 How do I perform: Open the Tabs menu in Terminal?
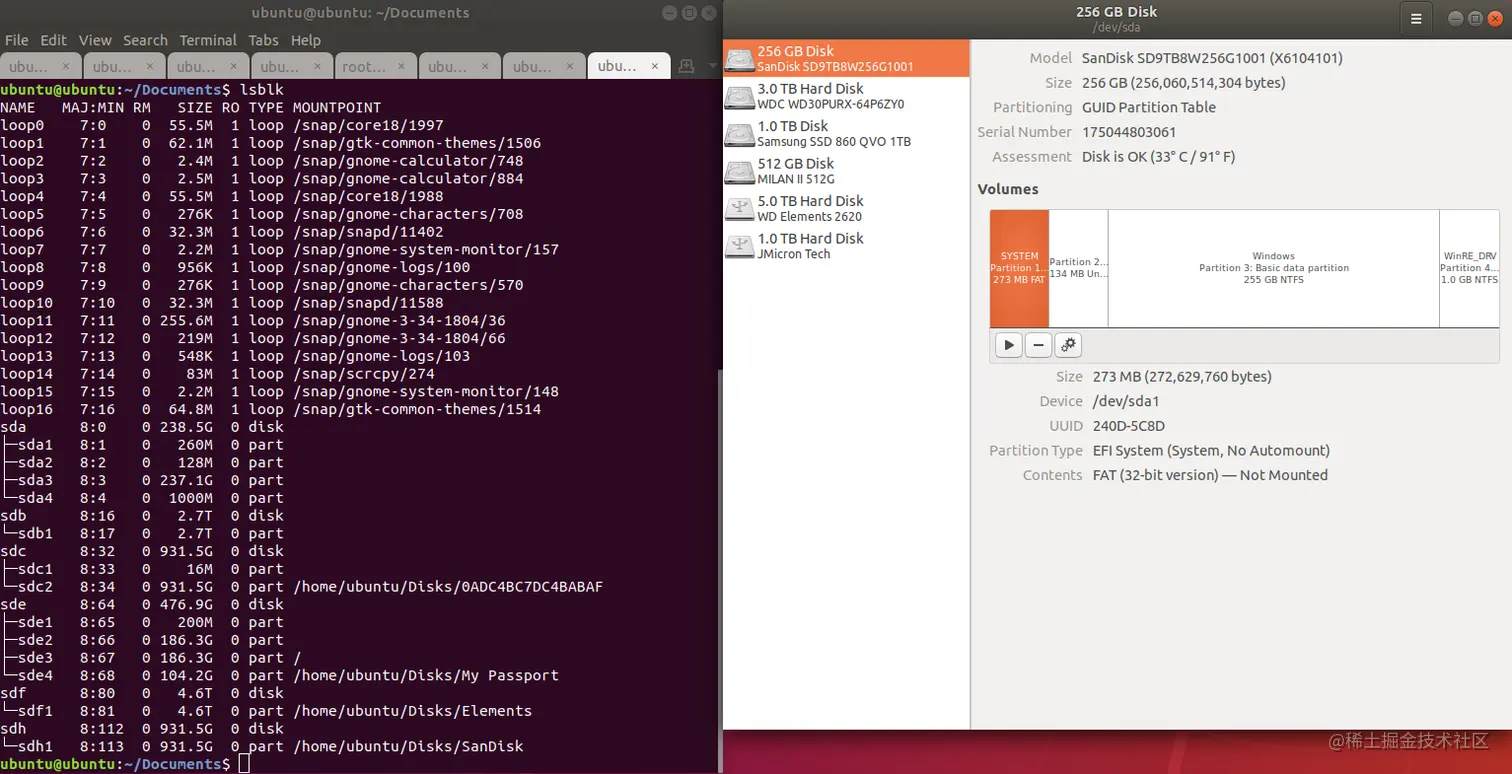click(x=264, y=40)
